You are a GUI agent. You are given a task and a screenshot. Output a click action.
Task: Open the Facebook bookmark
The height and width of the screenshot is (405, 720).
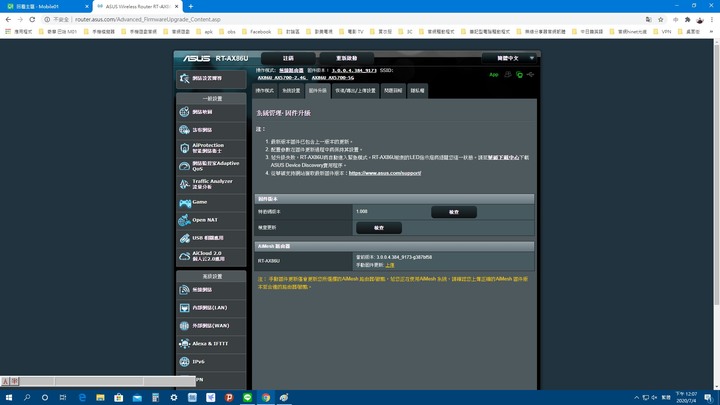pyautogui.click(x=257, y=32)
